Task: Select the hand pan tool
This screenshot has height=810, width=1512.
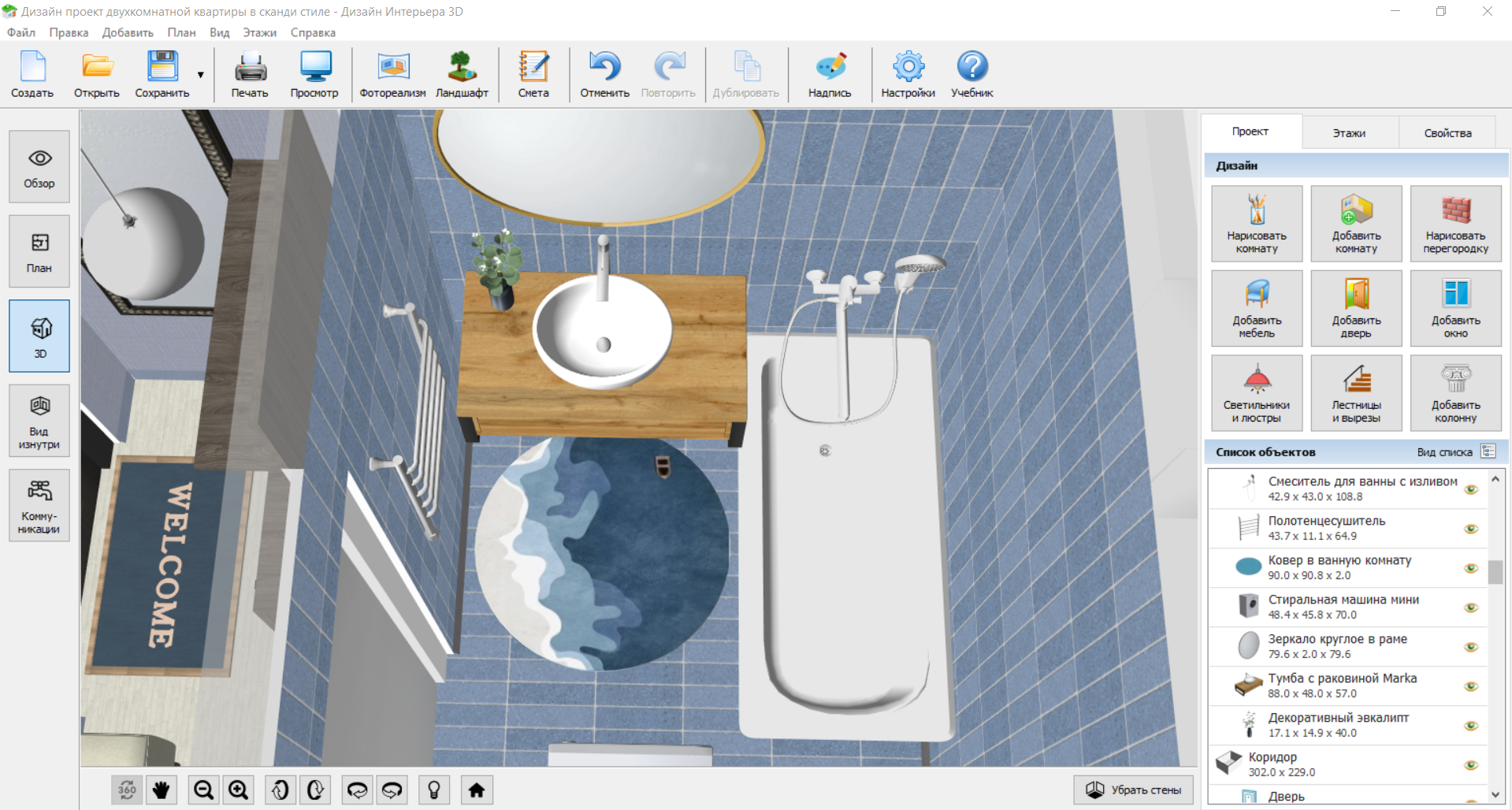Action: pos(162,790)
